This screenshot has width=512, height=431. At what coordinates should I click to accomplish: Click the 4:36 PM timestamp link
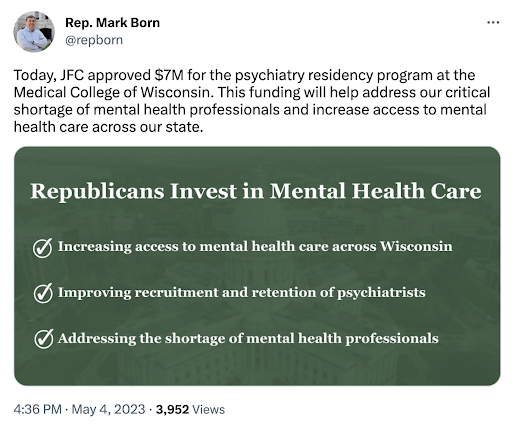coord(38,409)
